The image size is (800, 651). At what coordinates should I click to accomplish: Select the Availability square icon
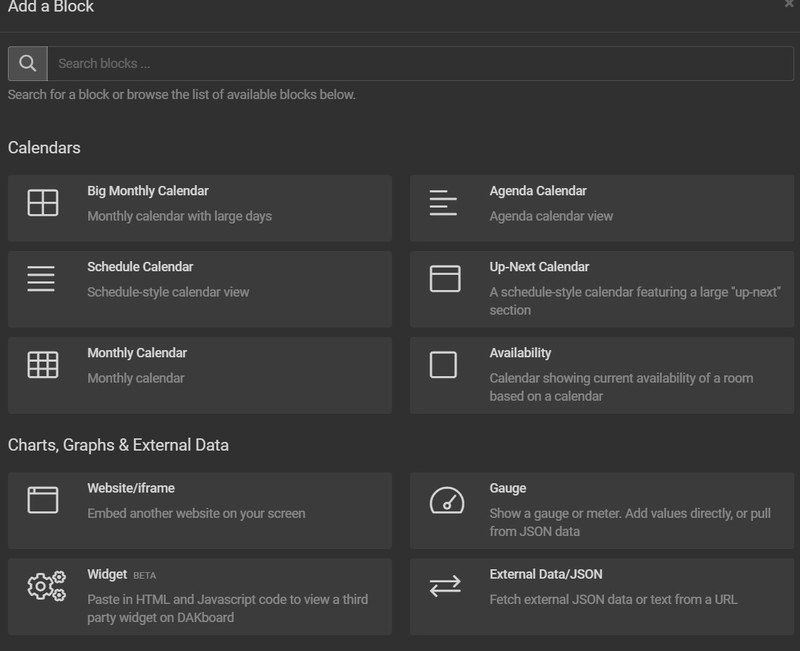click(x=443, y=365)
